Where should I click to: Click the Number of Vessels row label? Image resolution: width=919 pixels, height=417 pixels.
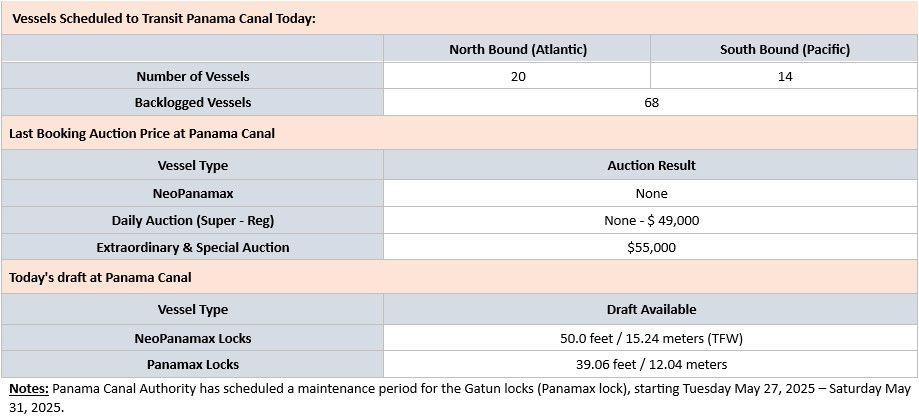point(192,76)
